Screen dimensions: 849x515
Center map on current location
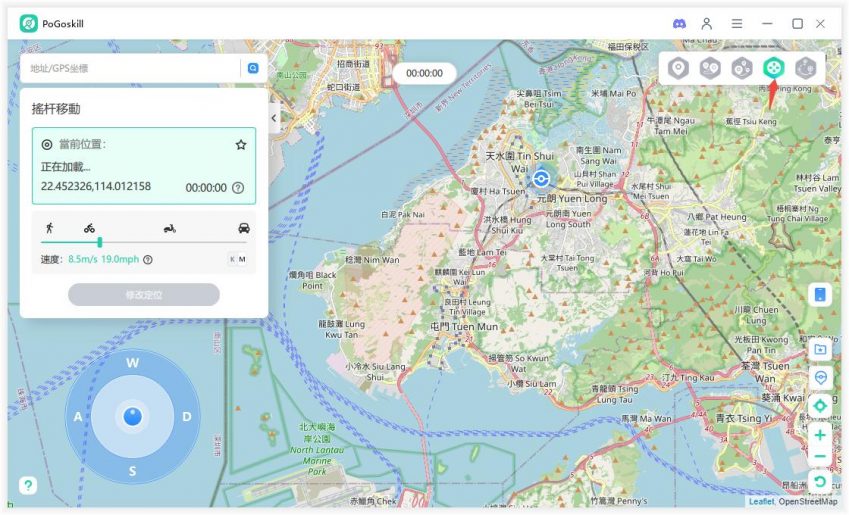click(x=820, y=405)
